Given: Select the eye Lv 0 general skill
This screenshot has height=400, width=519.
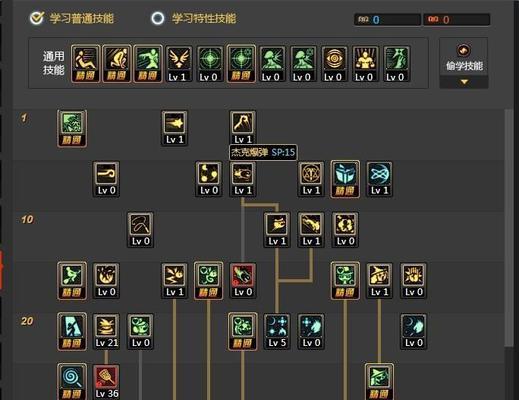Looking at the screenshot, I should pyautogui.click(x=333, y=64).
